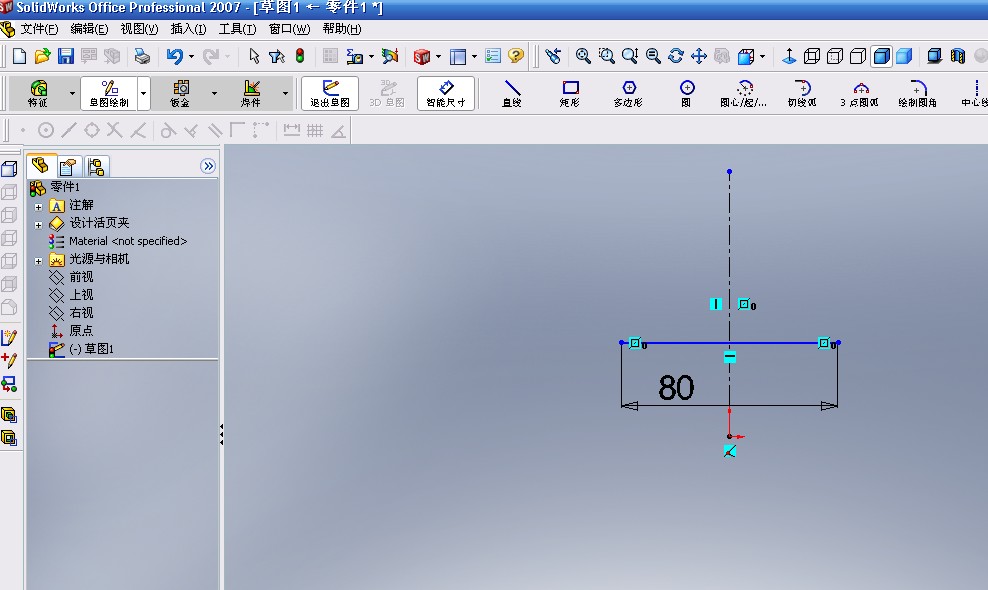Toggle the Section View icon
This screenshot has width=988, height=590.
pyautogui.click(x=958, y=56)
